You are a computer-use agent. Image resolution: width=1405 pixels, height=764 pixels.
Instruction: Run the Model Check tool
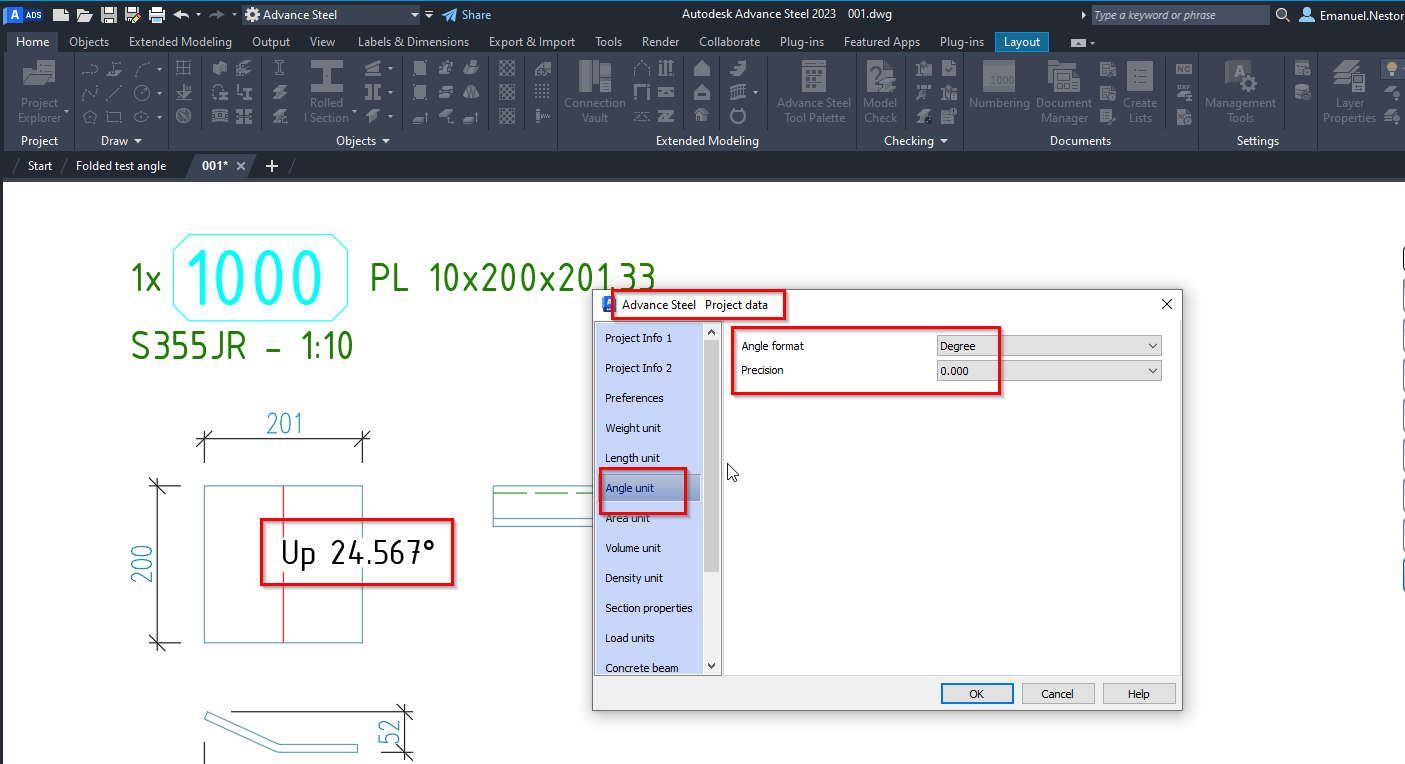click(x=881, y=92)
